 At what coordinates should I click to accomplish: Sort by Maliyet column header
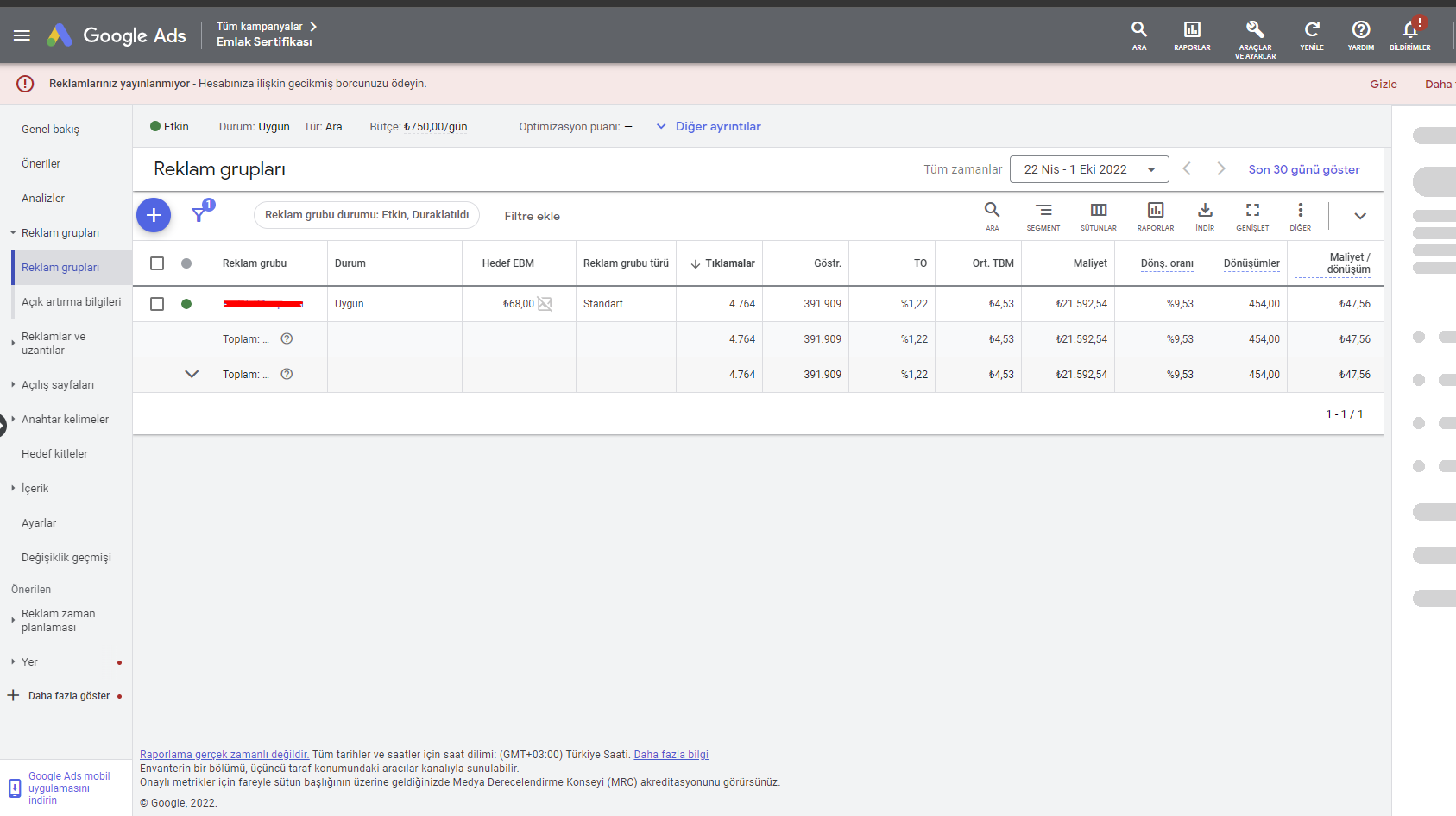1090,263
